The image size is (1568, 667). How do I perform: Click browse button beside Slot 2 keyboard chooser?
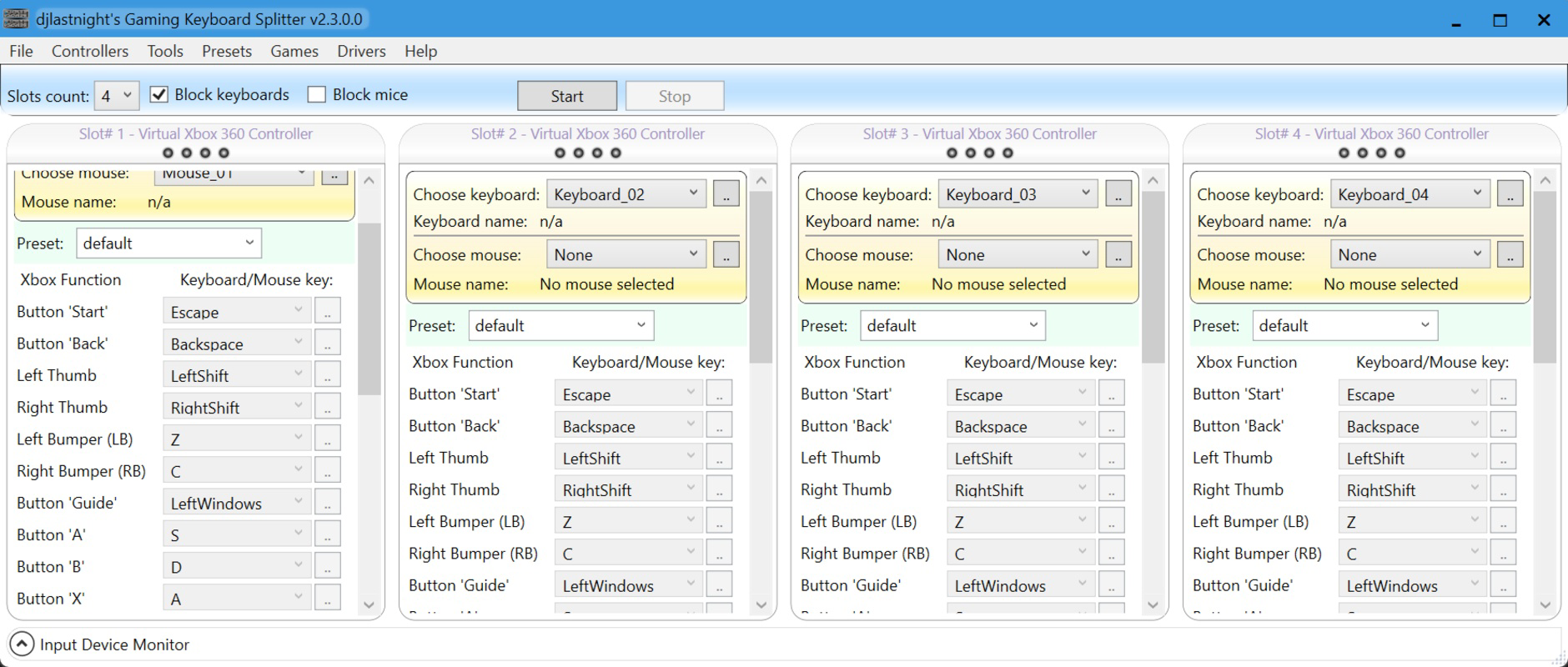pyautogui.click(x=726, y=194)
